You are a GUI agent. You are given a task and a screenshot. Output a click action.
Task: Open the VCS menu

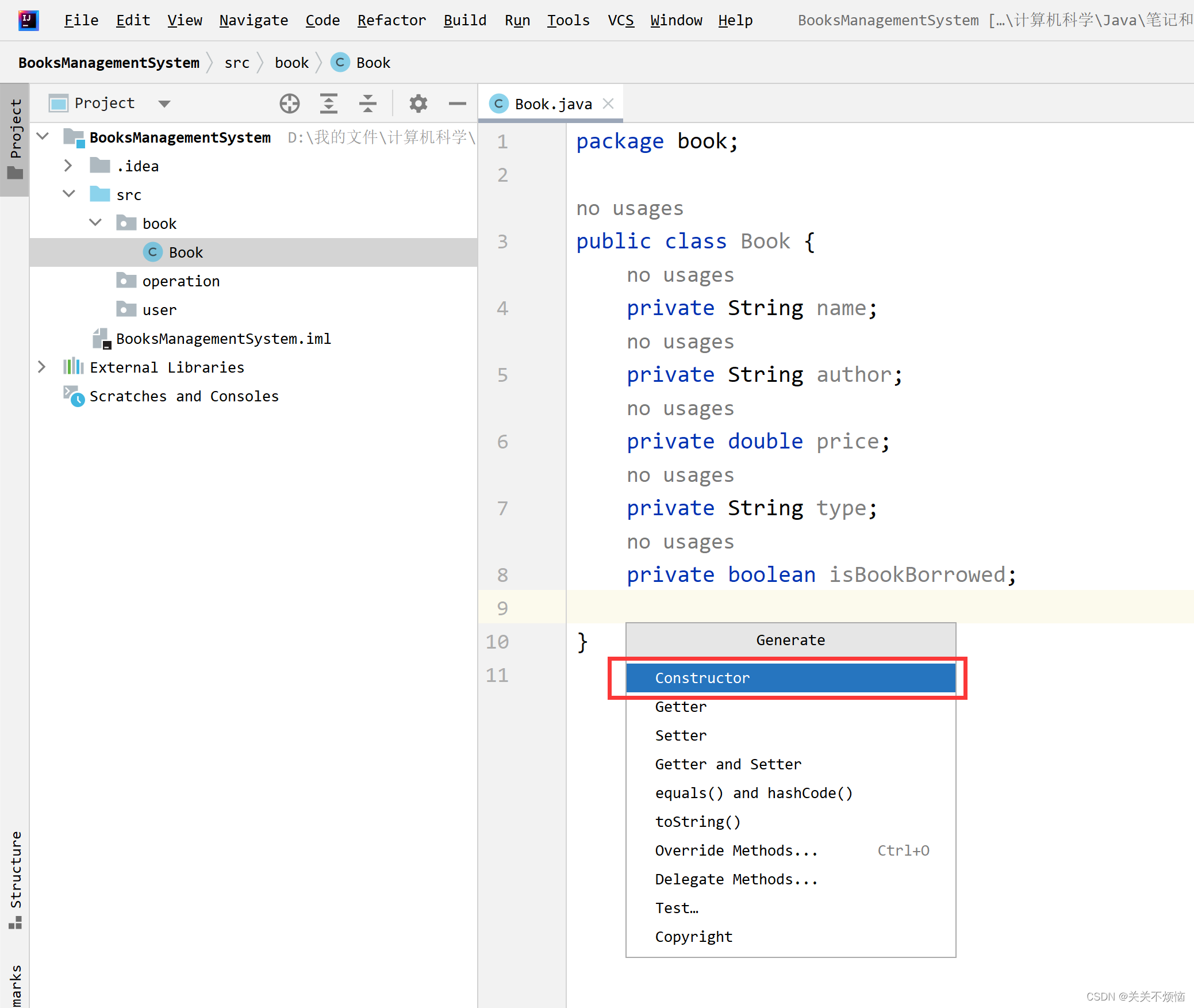click(x=621, y=21)
